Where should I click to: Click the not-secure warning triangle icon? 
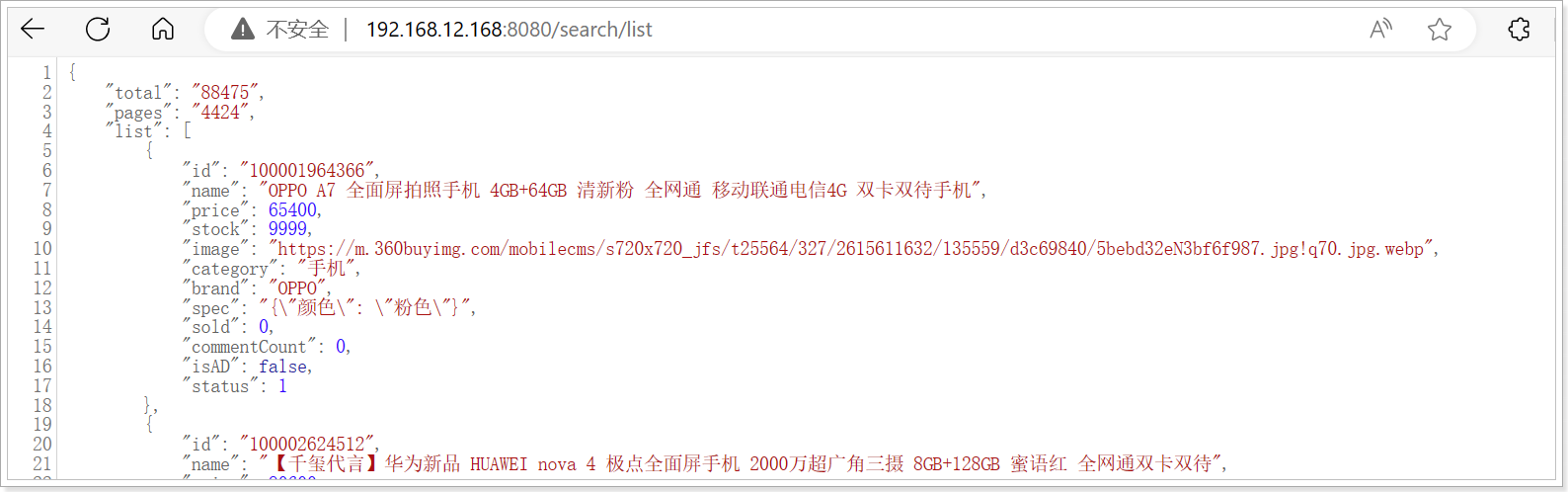pyautogui.click(x=243, y=30)
